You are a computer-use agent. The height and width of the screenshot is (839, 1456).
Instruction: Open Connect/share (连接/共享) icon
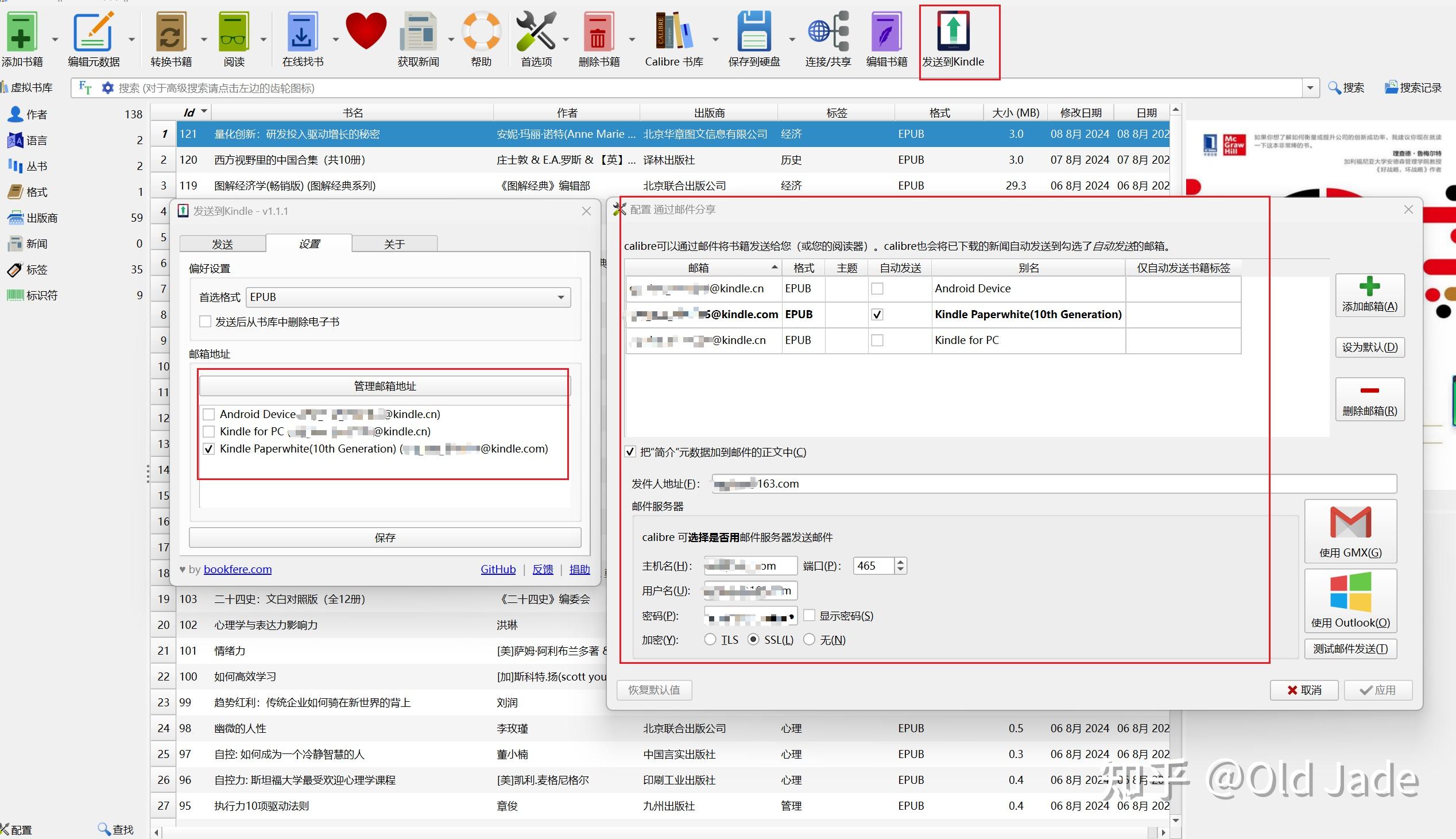point(828,31)
